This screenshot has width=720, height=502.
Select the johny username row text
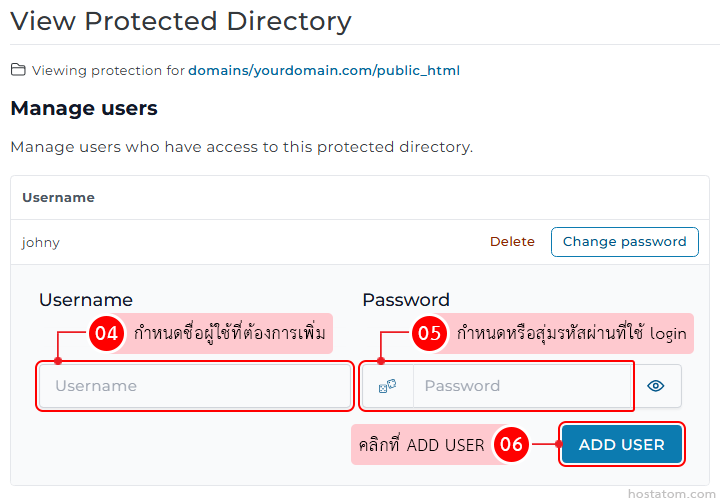pyautogui.click(x=41, y=243)
